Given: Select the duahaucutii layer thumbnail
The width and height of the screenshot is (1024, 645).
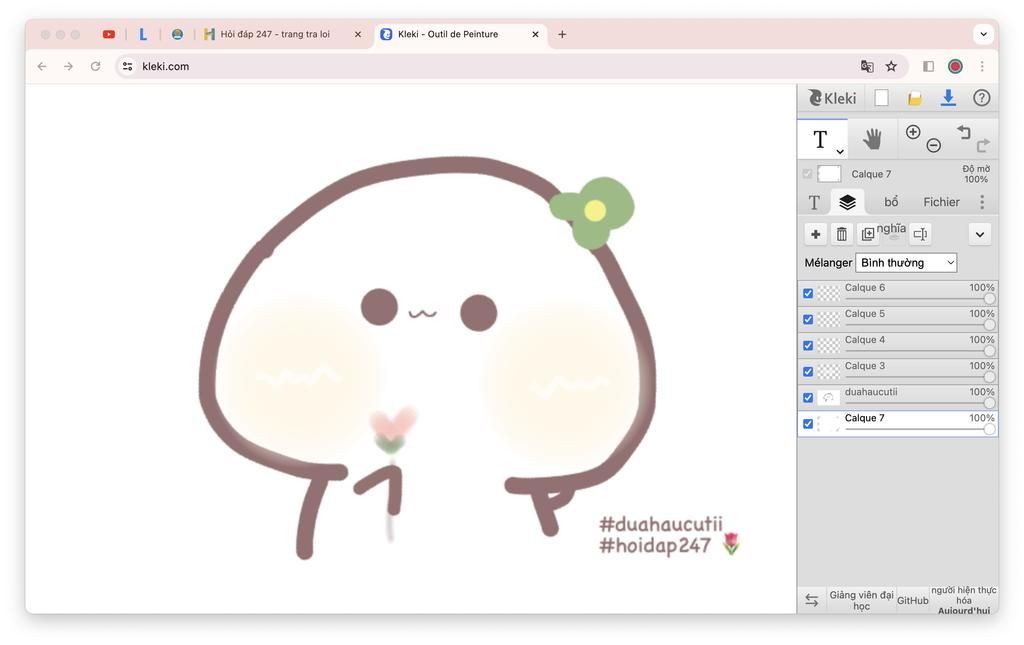Looking at the screenshot, I should coord(829,398).
